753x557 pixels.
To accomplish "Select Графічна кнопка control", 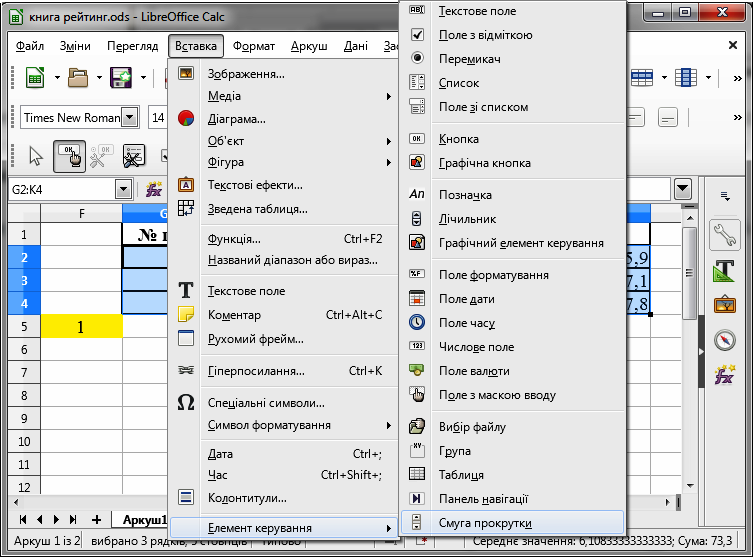I will (512, 163).
